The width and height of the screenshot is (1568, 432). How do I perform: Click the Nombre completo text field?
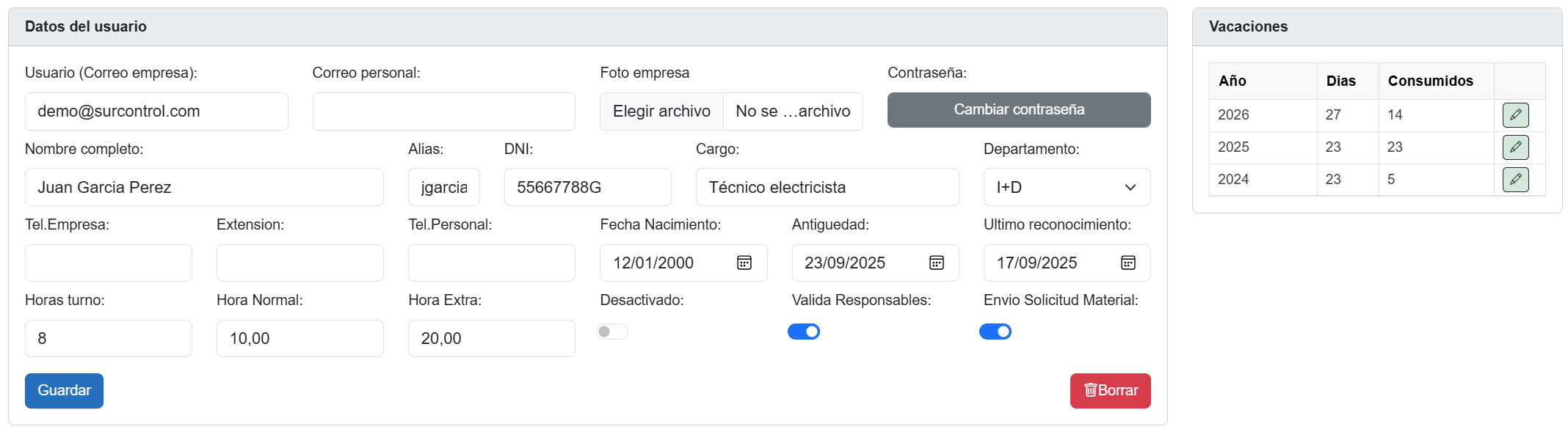coord(204,187)
